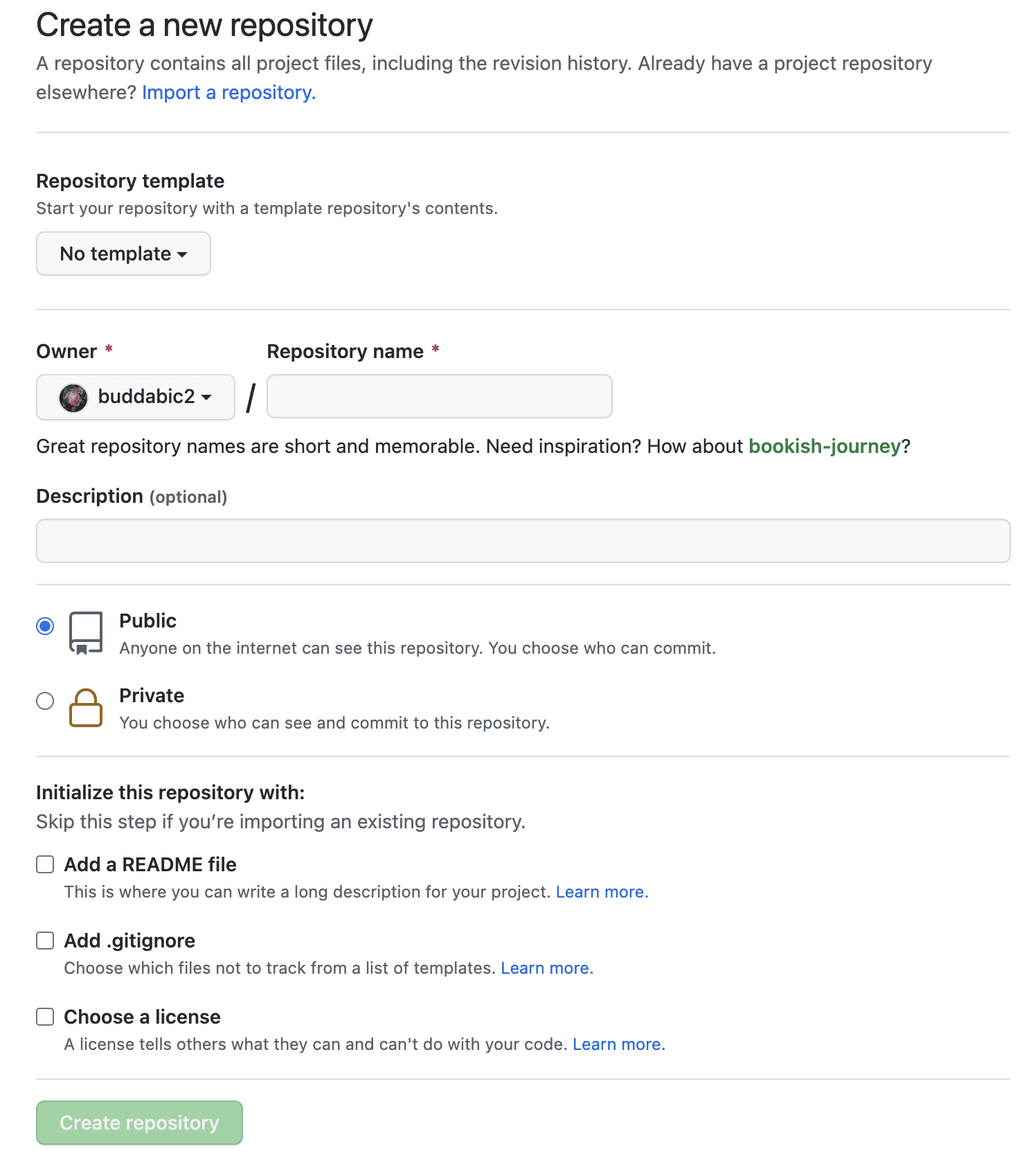
Task: Click the Public repository book icon
Action: coord(85,632)
